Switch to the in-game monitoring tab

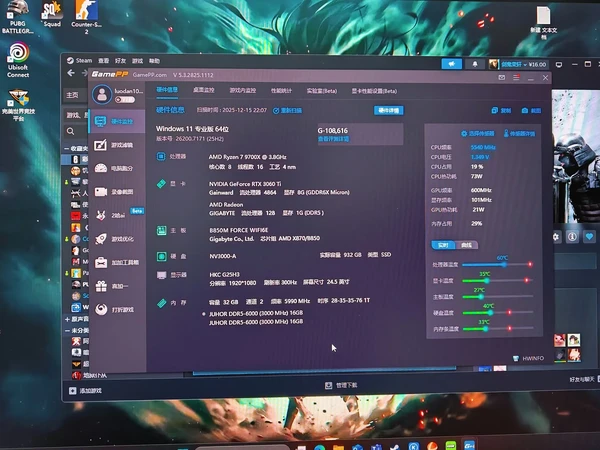coord(243,90)
